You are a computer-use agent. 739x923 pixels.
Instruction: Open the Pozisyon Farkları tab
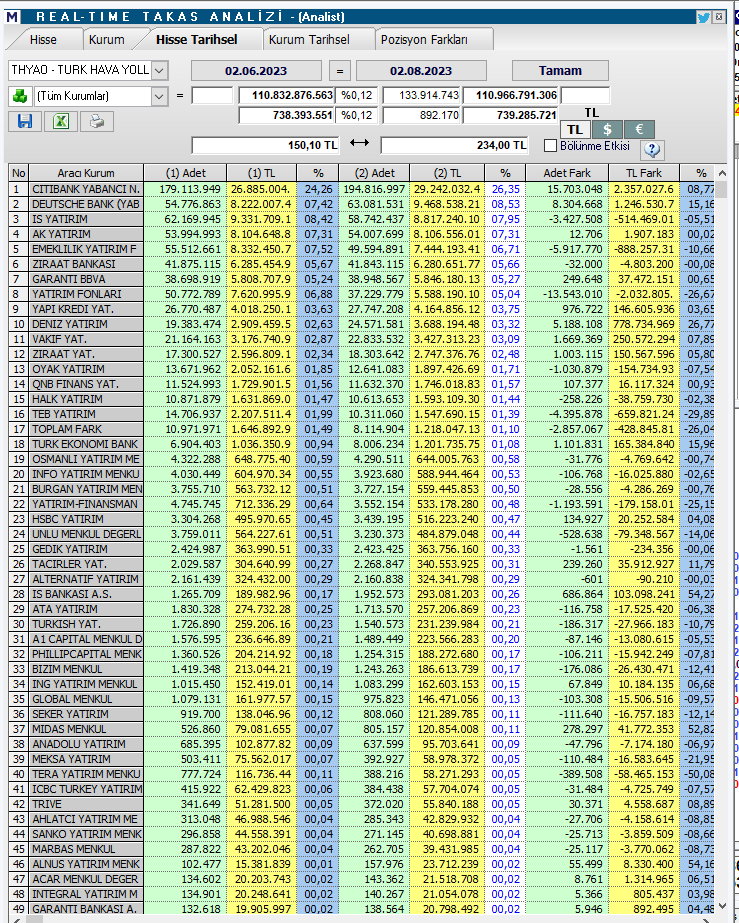[424, 39]
